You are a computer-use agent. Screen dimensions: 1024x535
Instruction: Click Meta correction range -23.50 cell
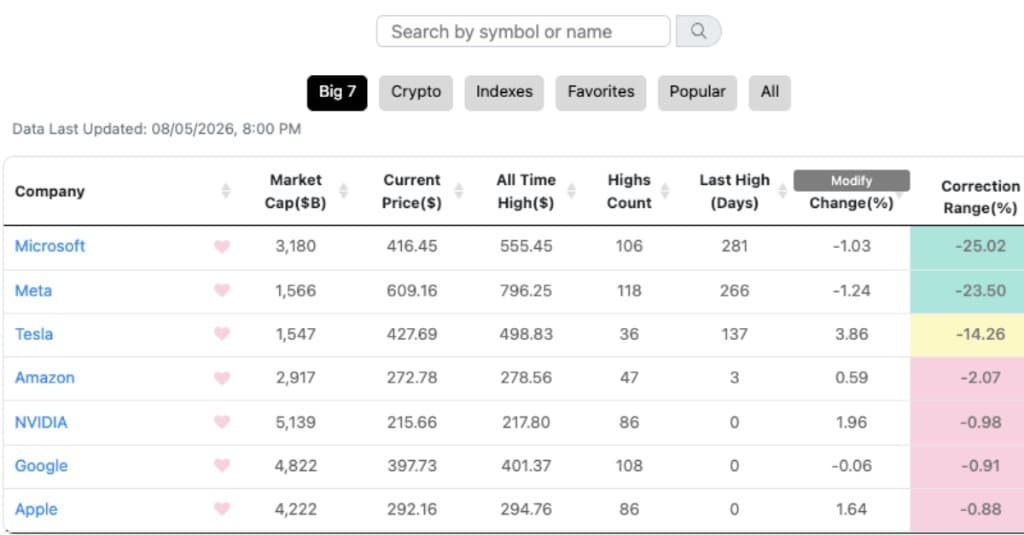pos(967,291)
